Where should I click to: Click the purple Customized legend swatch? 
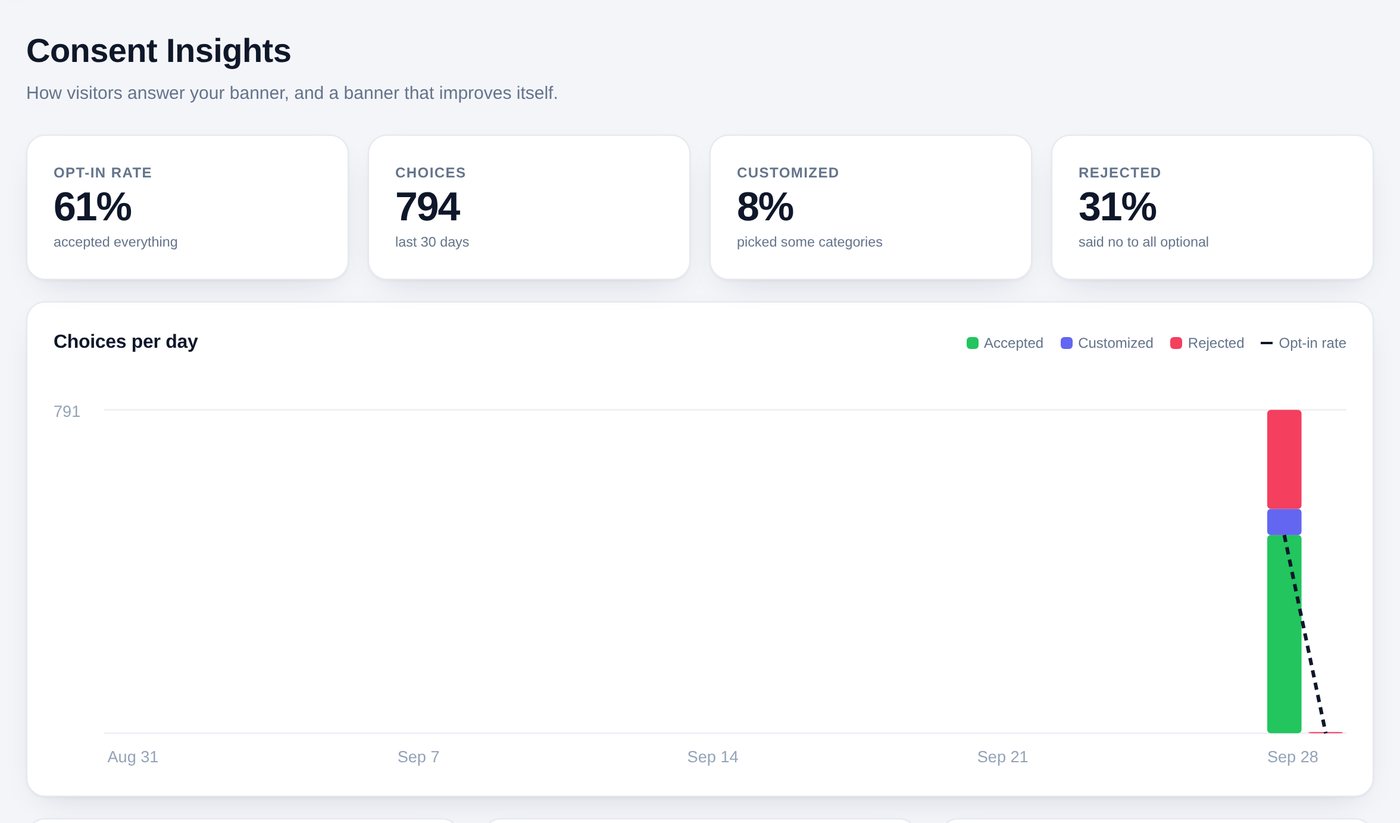click(x=1067, y=343)
